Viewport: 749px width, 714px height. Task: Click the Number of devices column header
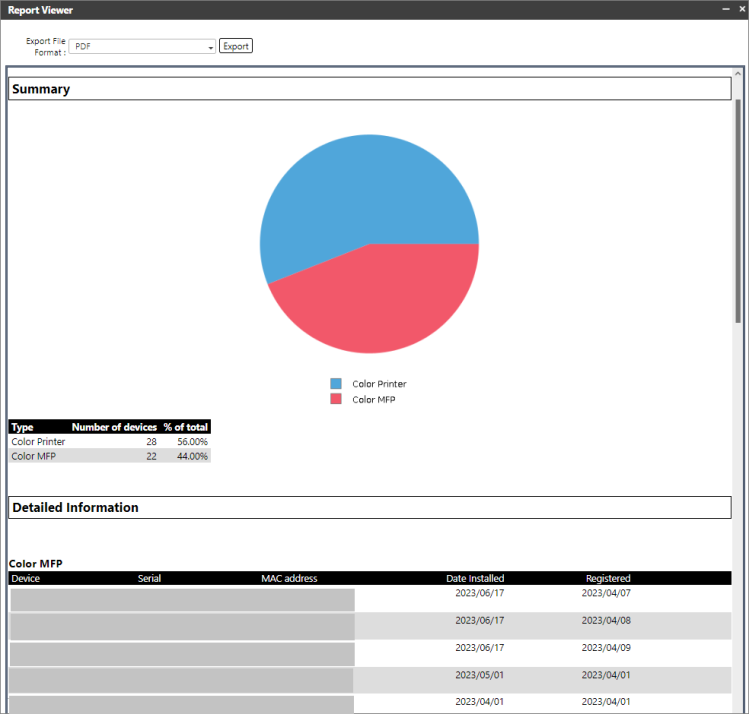114,427
